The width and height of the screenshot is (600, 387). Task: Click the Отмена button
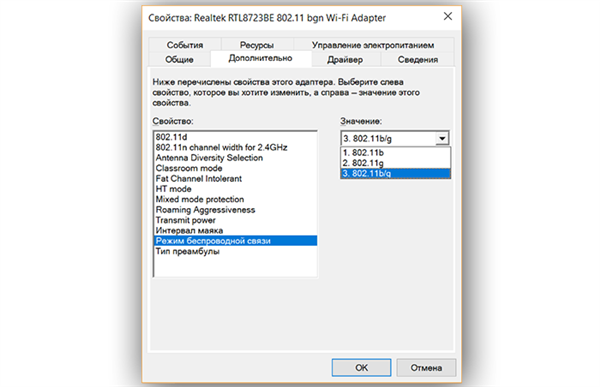click(426, 367)
